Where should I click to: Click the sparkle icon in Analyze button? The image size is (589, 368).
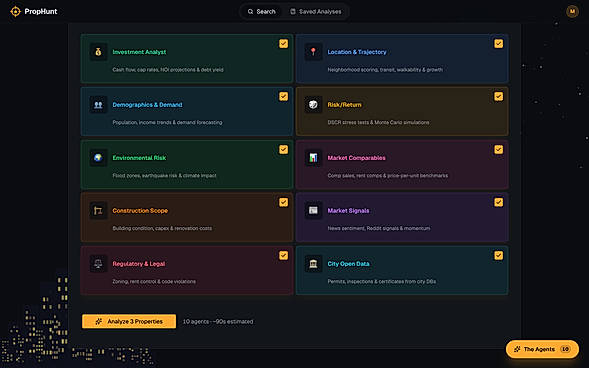[99, 321]
